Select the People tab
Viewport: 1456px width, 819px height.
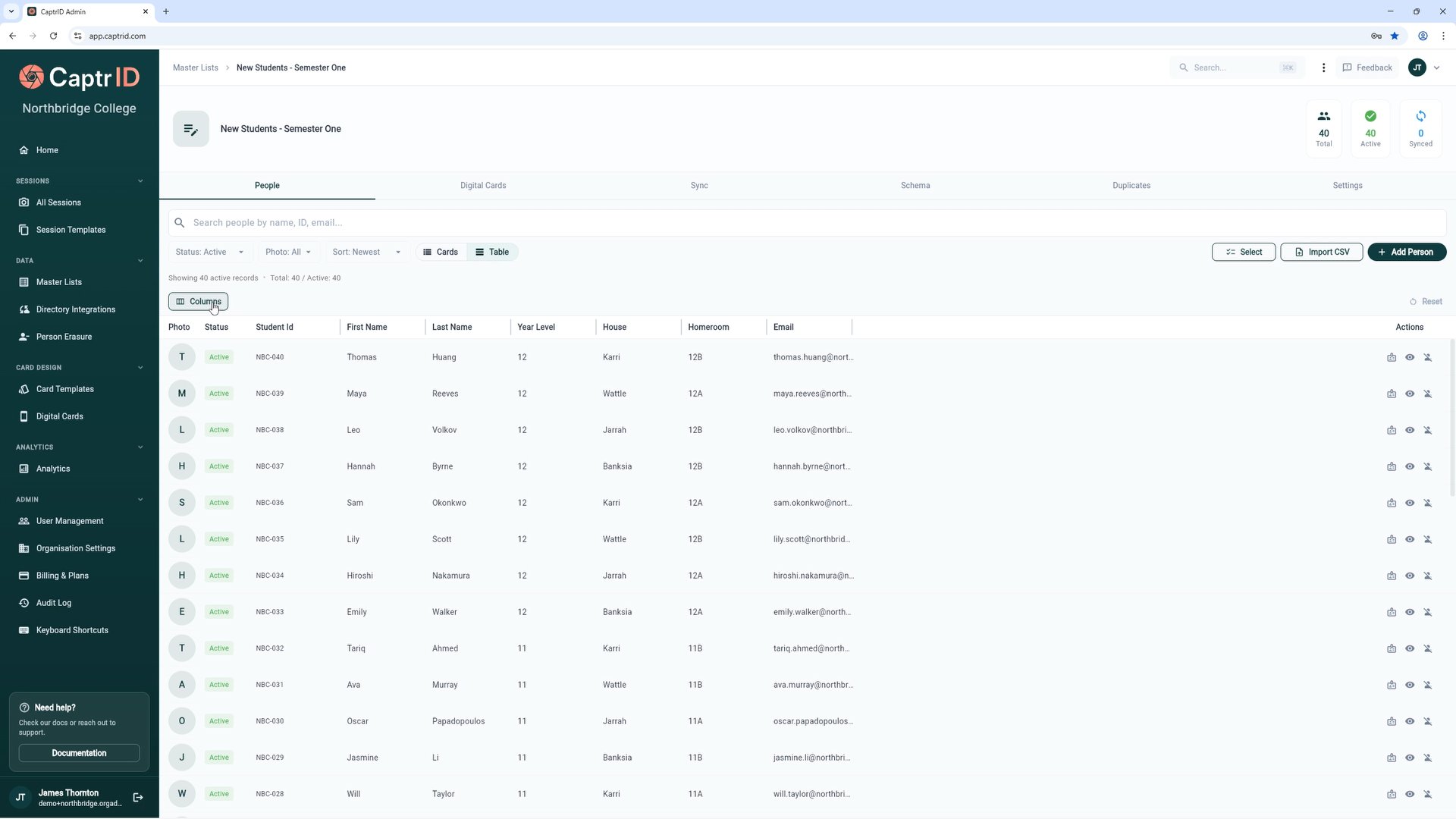[267, 186]
